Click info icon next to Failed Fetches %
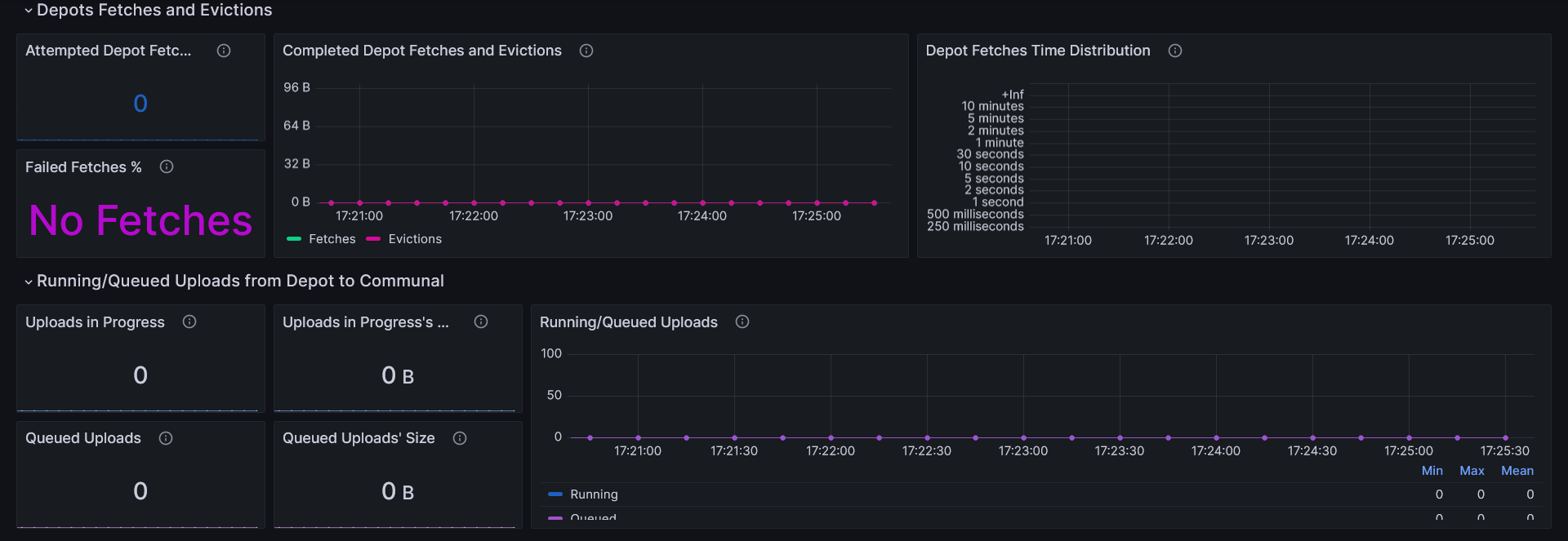1568x541 pixels. click(x=167, y=167)
